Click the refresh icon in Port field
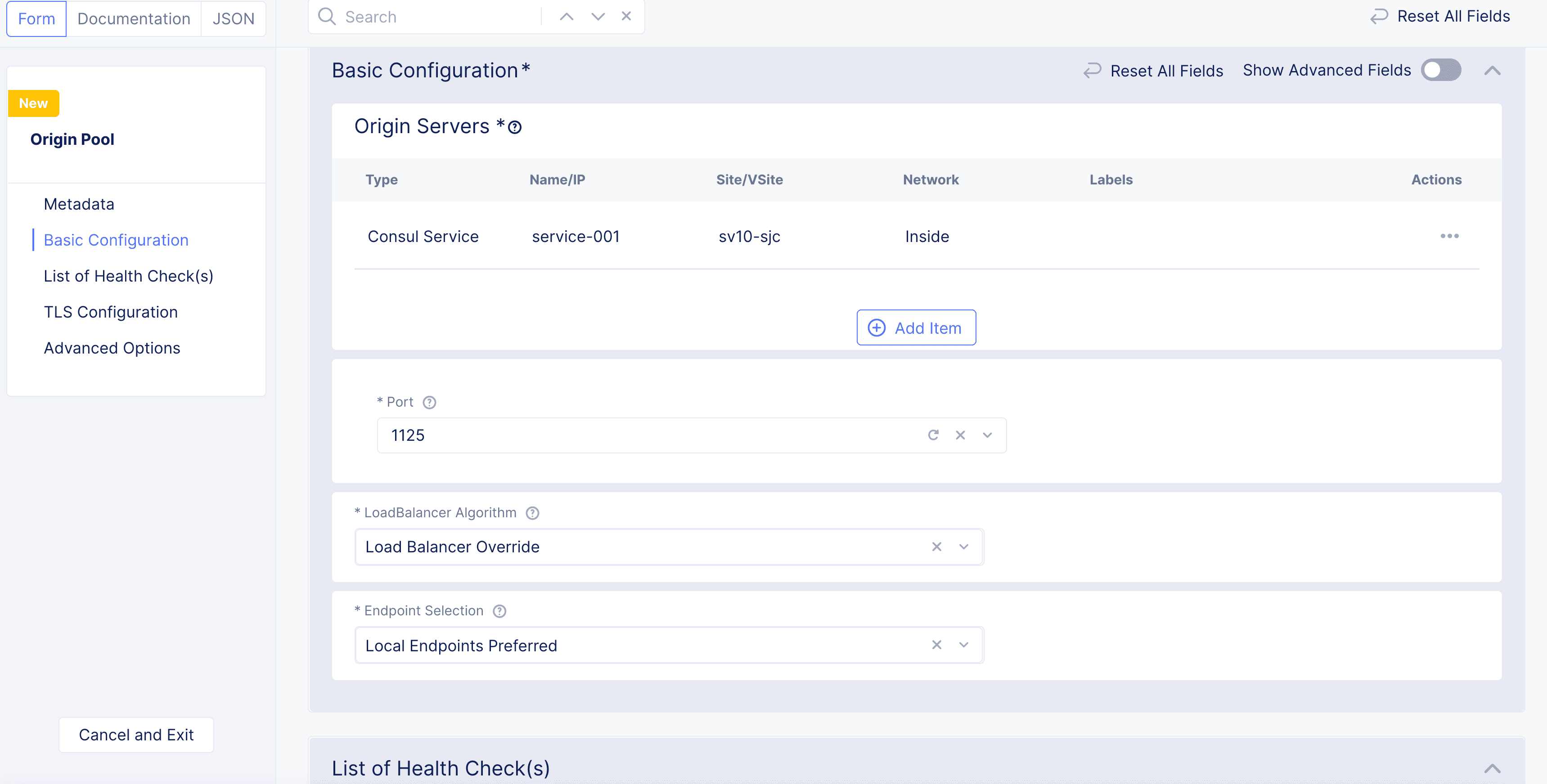 point(933,435)
